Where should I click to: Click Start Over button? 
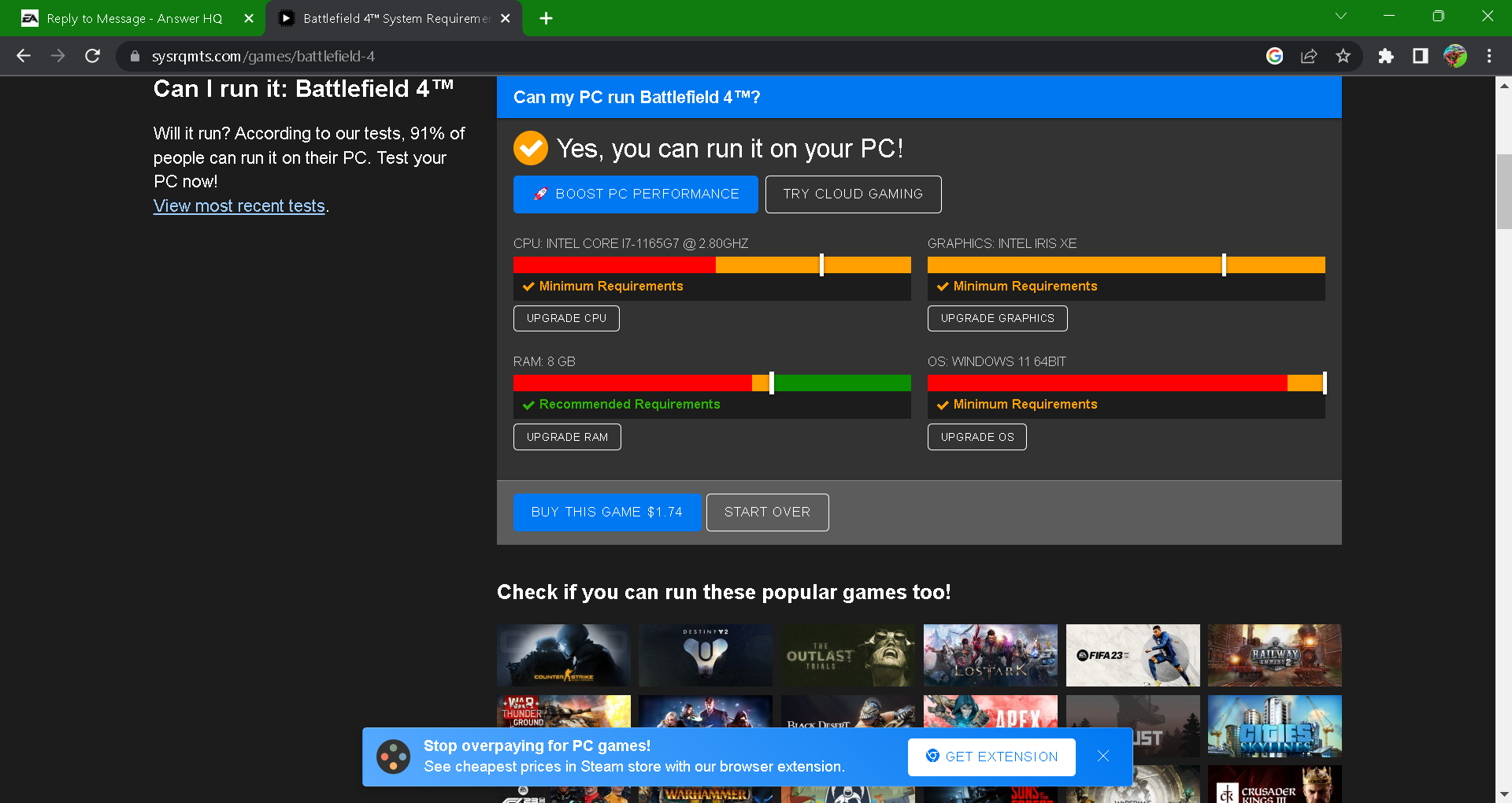tap(767, 513)
